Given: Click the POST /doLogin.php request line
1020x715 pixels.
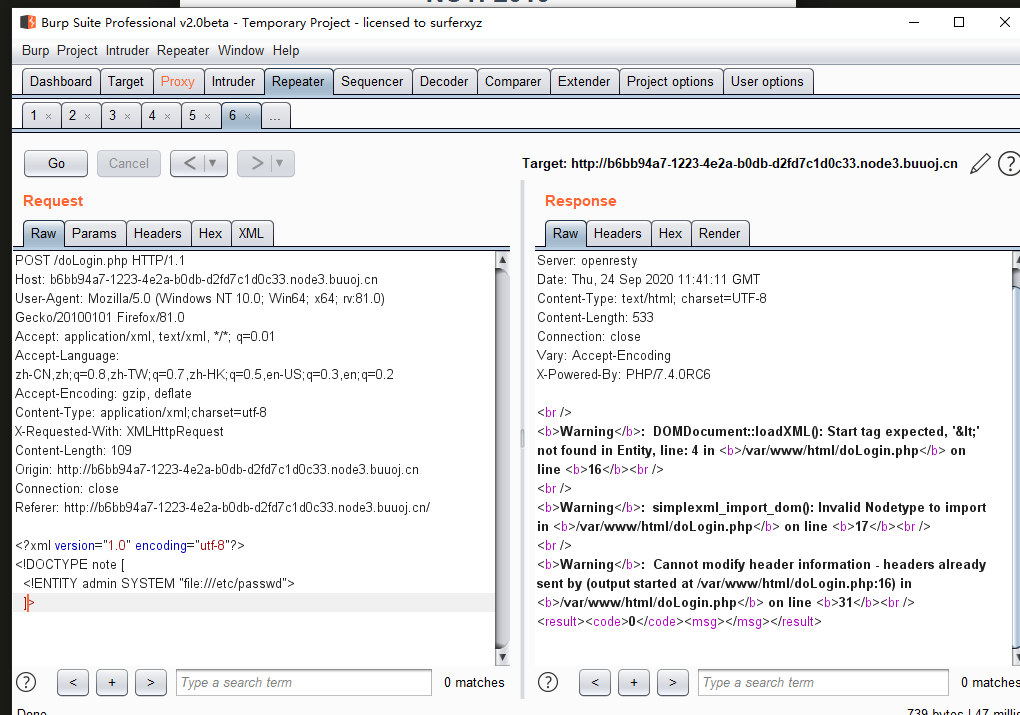Looking at the screenshot, I should click(x=100, y=261).
